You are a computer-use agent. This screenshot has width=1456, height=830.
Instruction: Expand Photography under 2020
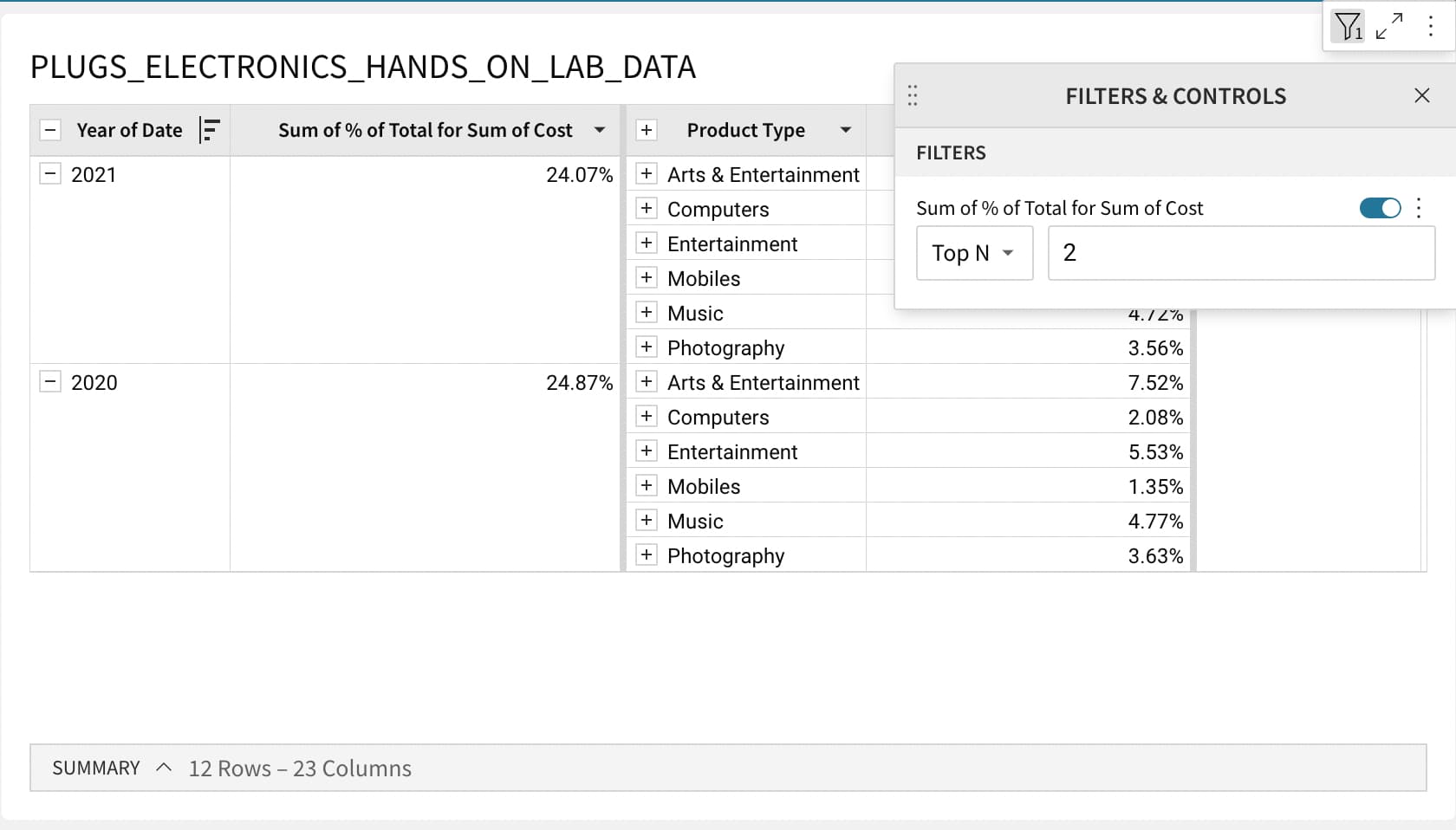[647, 554]
